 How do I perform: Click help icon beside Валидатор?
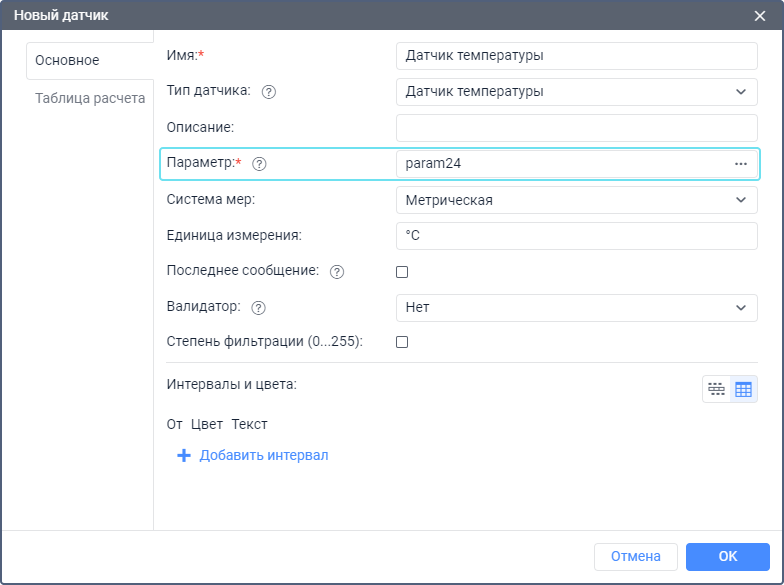pos(259,308)
